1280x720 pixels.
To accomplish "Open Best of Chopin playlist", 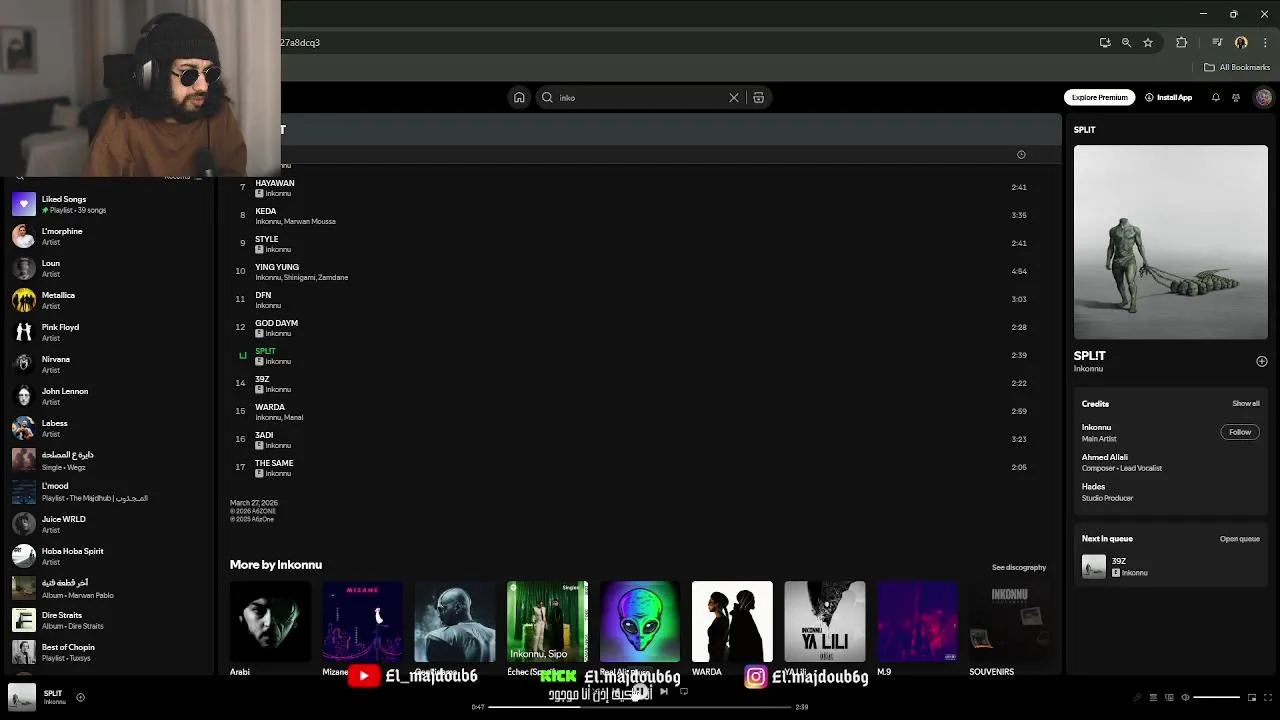I will point(110,652).
